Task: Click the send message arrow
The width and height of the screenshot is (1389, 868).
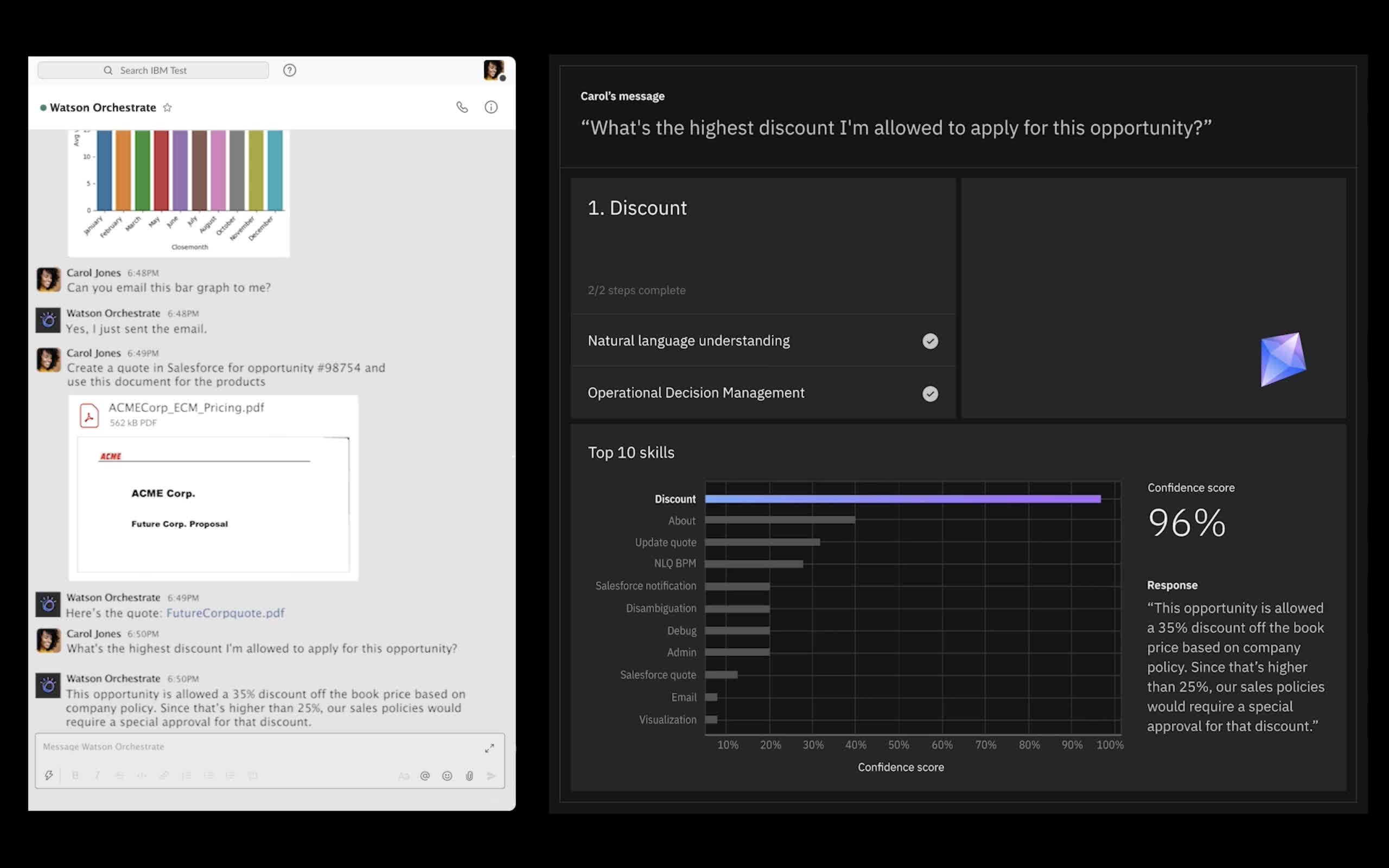Action: coord(490,776)
